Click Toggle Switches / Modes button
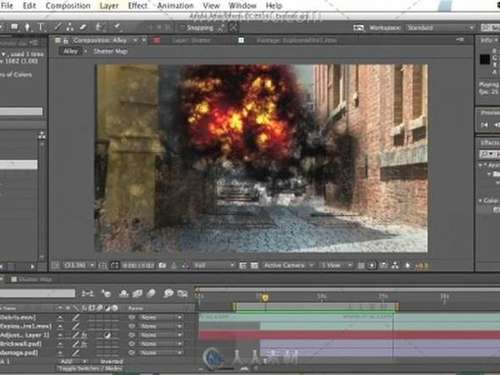Image resolution: width=500 pixels, height=375 pixels. coord(90,368)
